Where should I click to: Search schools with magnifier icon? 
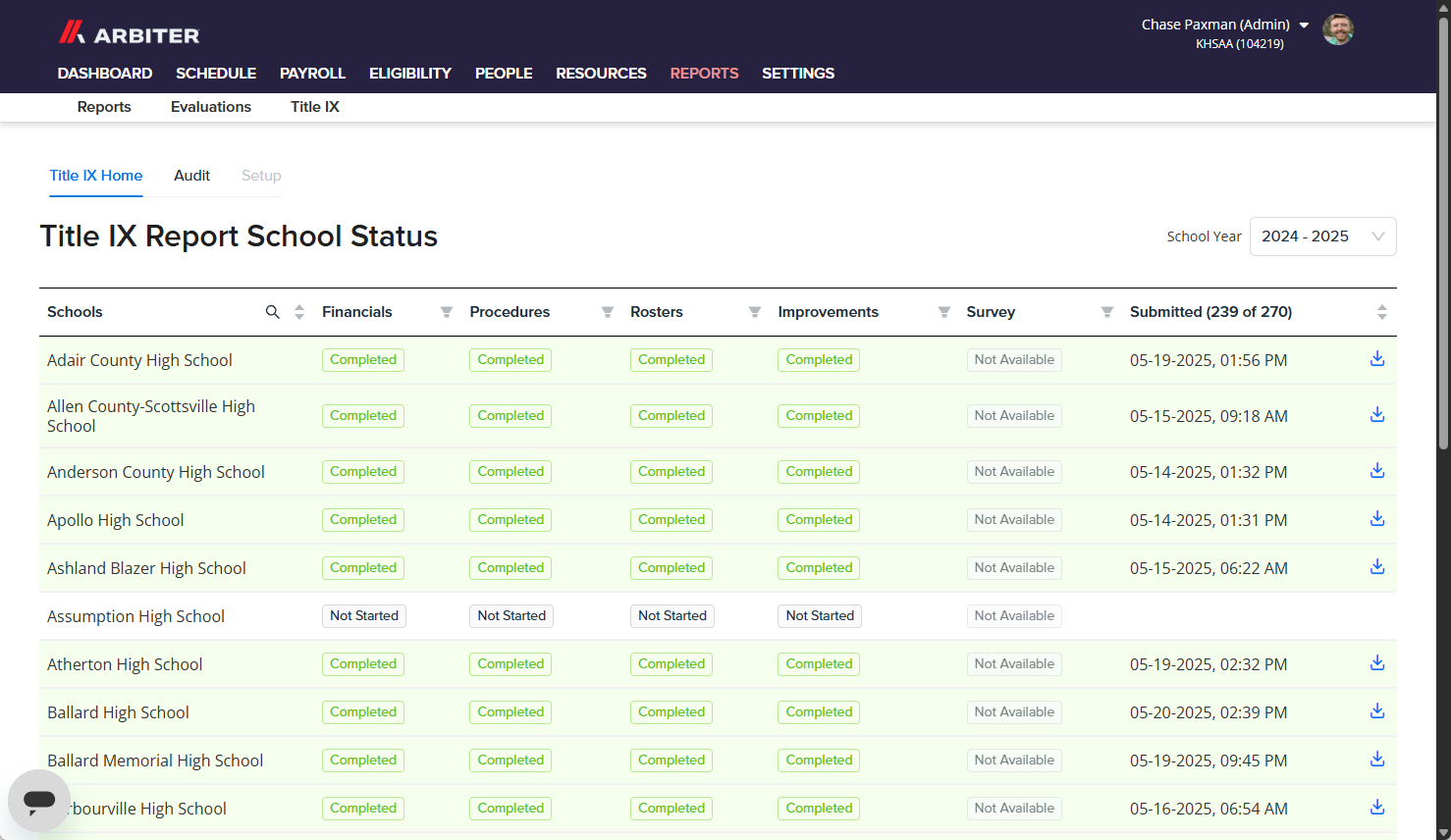click(x=273, y=312)
